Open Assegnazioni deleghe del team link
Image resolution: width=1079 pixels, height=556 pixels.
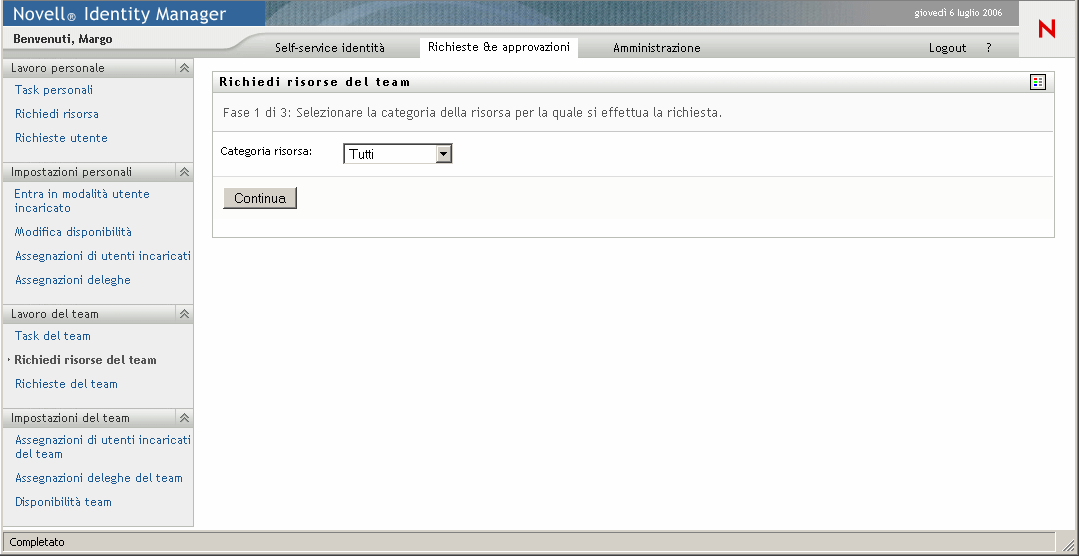pos(98,478)
